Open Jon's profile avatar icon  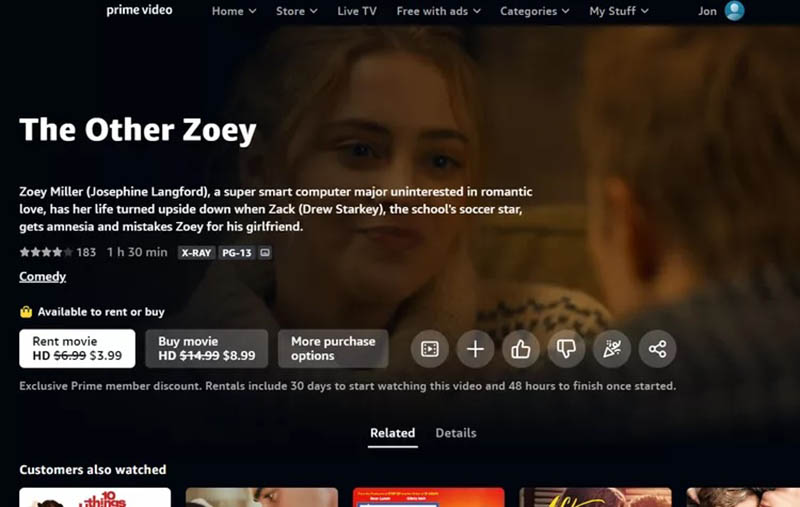pyautogui.click(x=734, y=10)
